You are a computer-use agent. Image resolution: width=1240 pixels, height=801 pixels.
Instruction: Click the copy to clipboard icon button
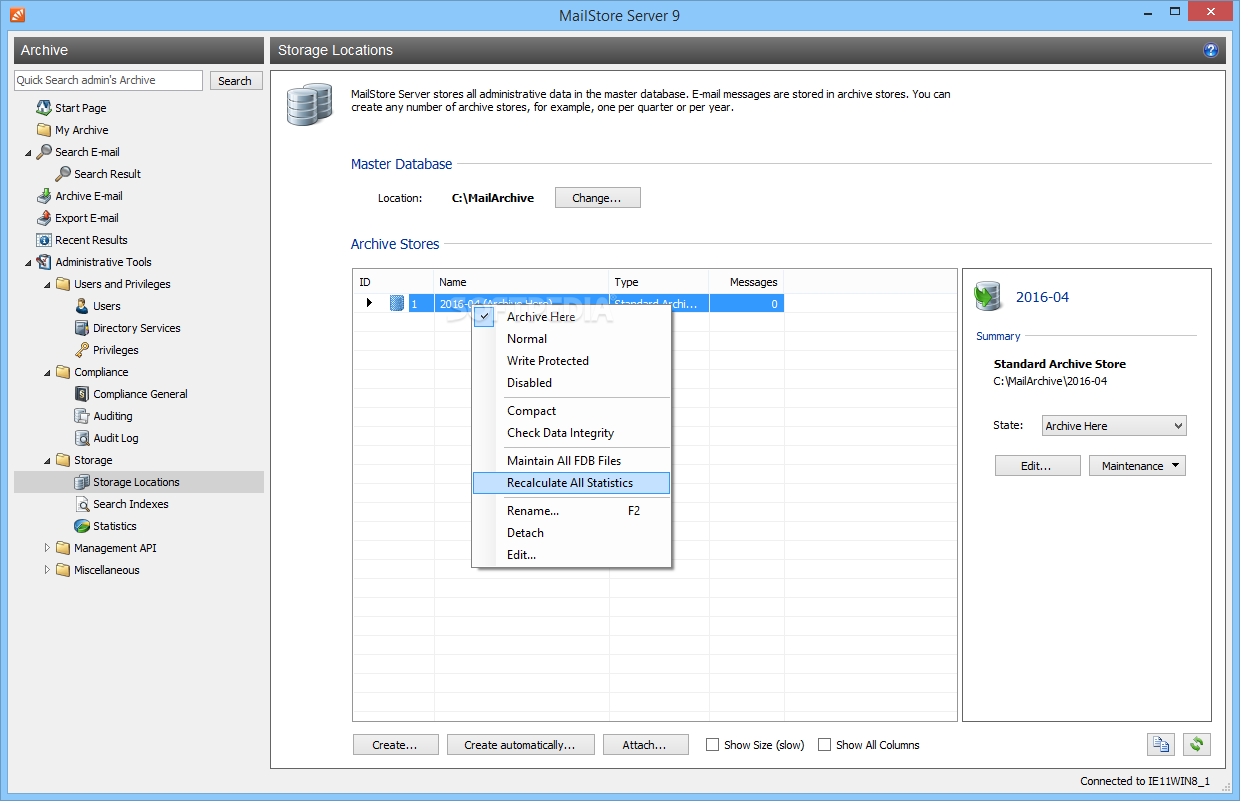[1160, 745]
